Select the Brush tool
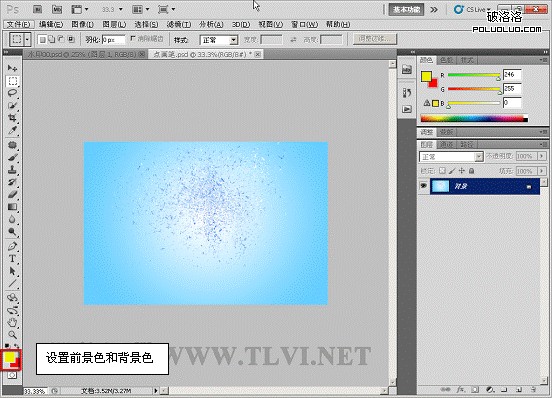The width and height of the screenshot is (552, 398). tap(12, 157)
